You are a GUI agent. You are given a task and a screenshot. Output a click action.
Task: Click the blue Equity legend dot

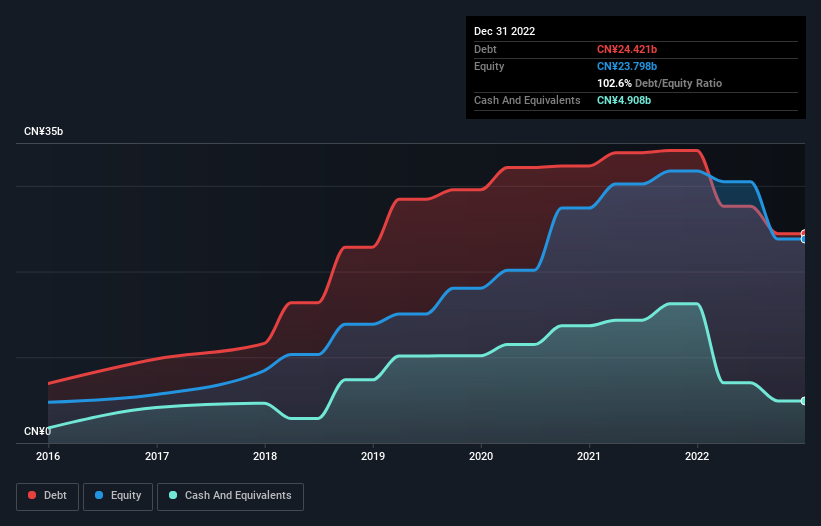pos(99,495)
